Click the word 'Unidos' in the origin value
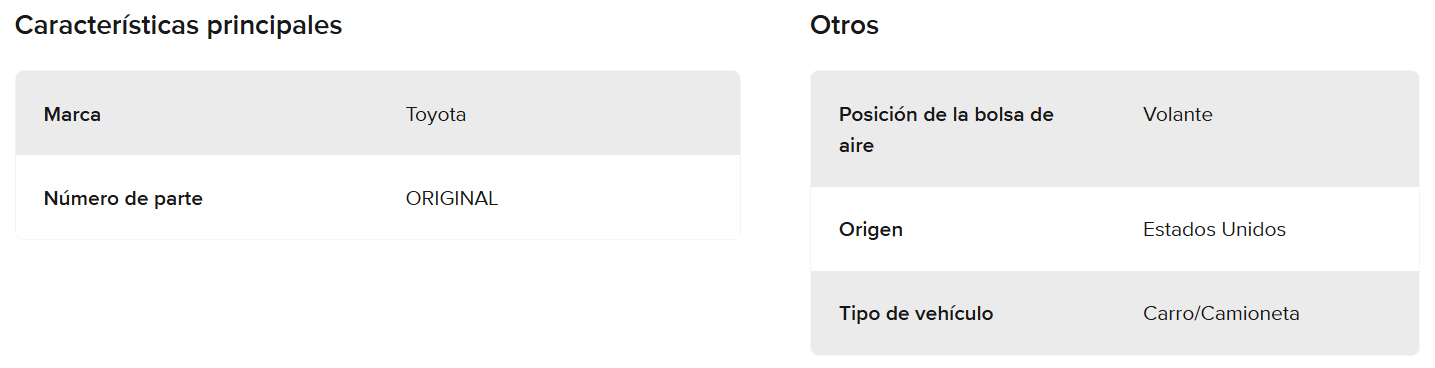 1253,230
